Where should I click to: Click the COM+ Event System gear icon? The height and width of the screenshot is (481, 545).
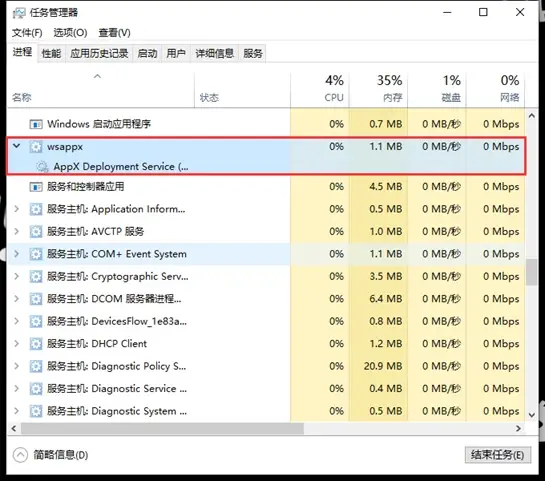(x=35, y=254)
